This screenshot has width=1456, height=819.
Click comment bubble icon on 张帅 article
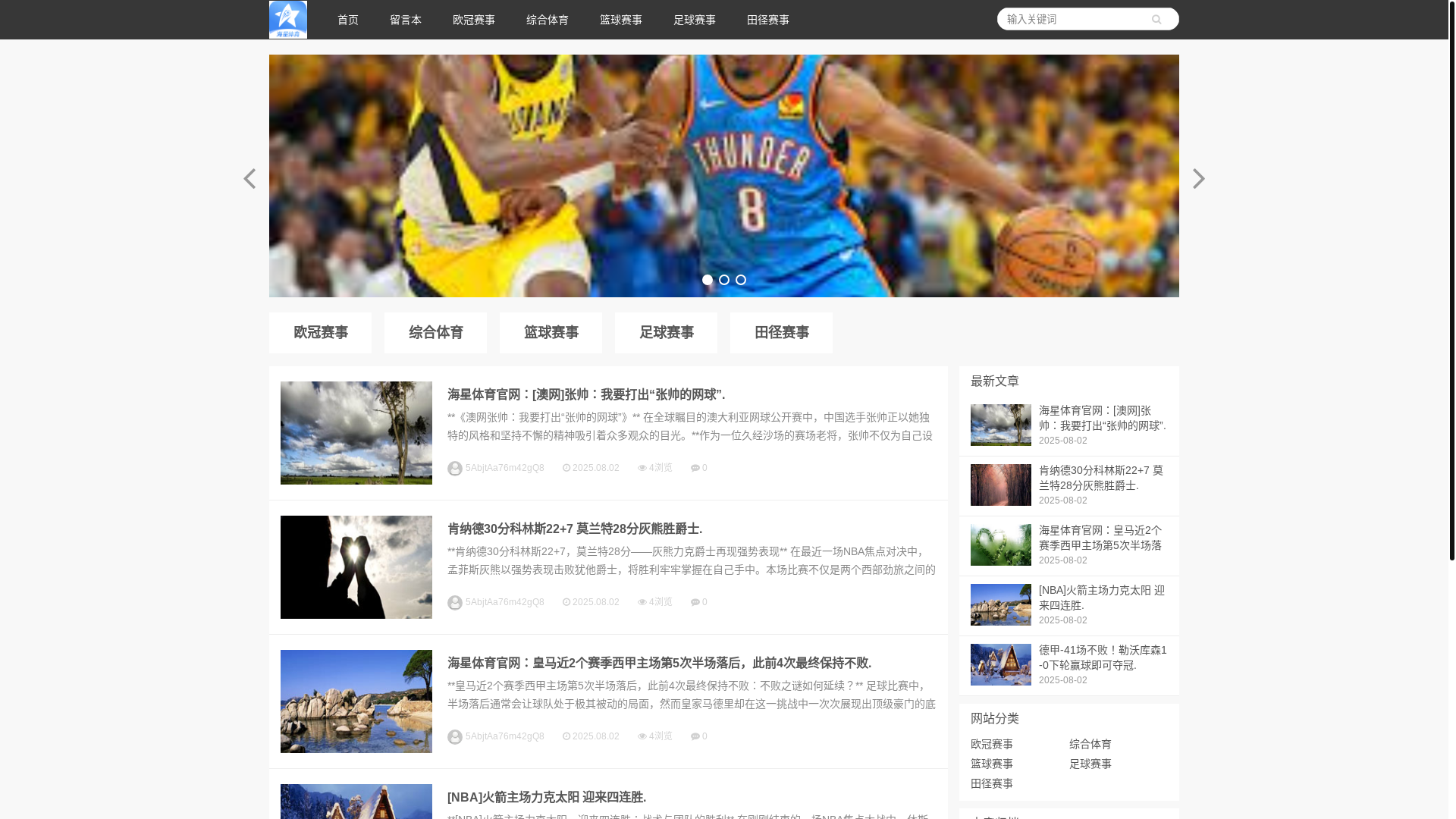coord(695,468)
